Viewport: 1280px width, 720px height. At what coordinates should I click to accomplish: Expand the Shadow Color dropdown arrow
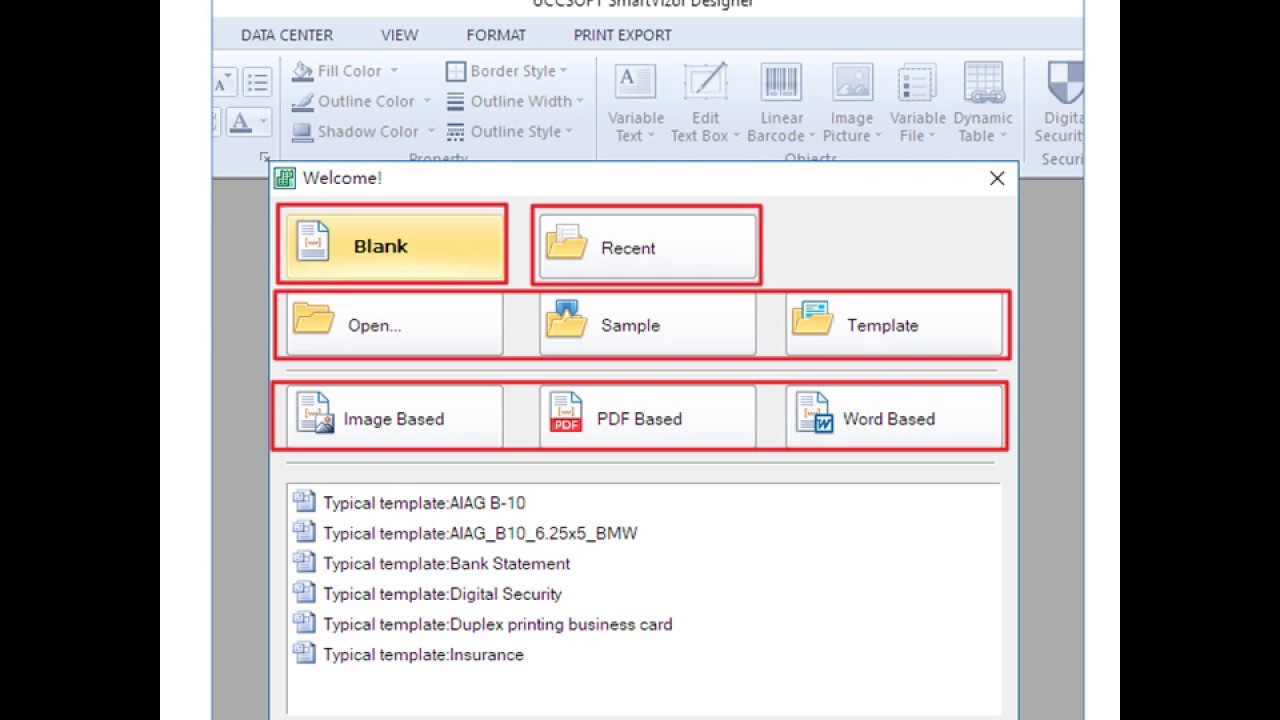pyautogui.click(x=431, y=131)
